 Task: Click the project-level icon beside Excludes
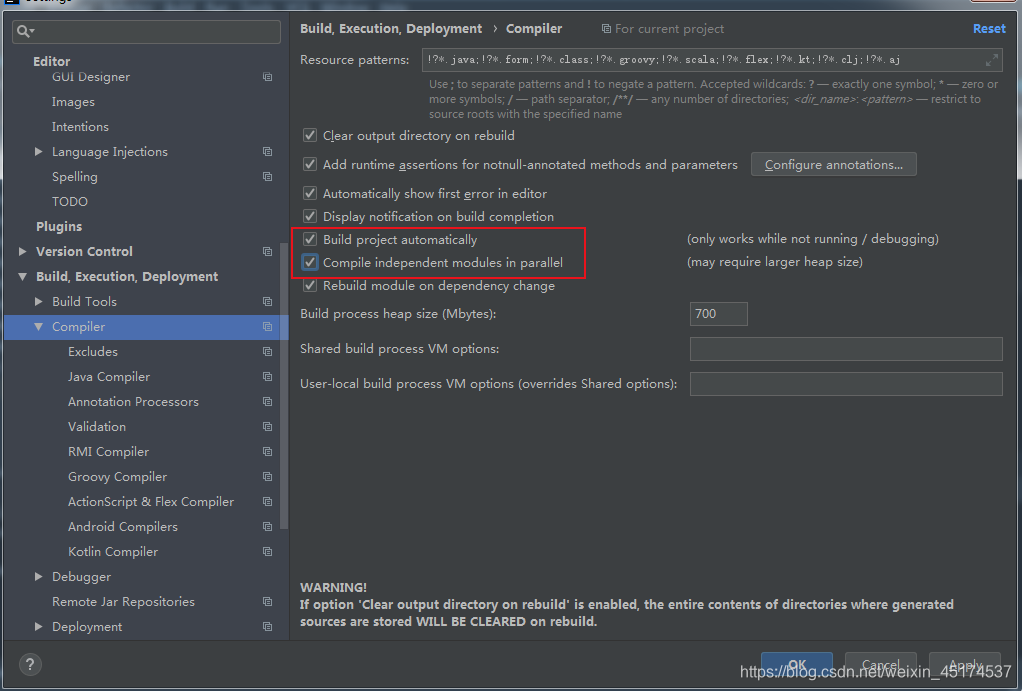coord(267,352)
